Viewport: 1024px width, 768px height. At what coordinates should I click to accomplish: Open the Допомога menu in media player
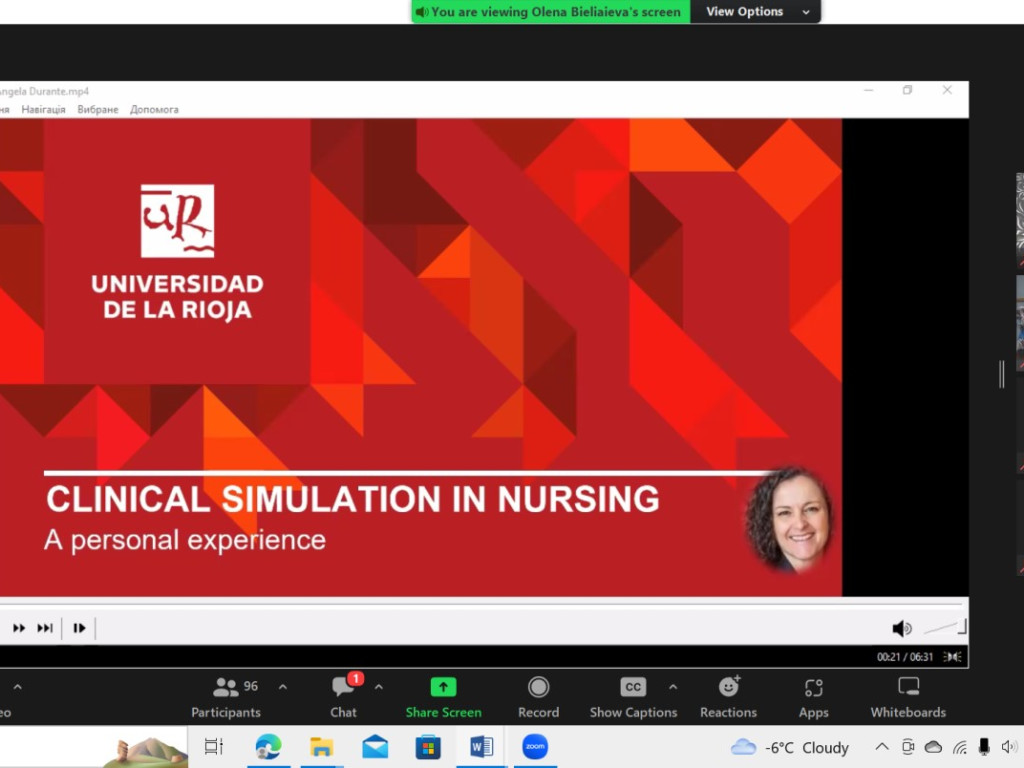coord(154,110)
